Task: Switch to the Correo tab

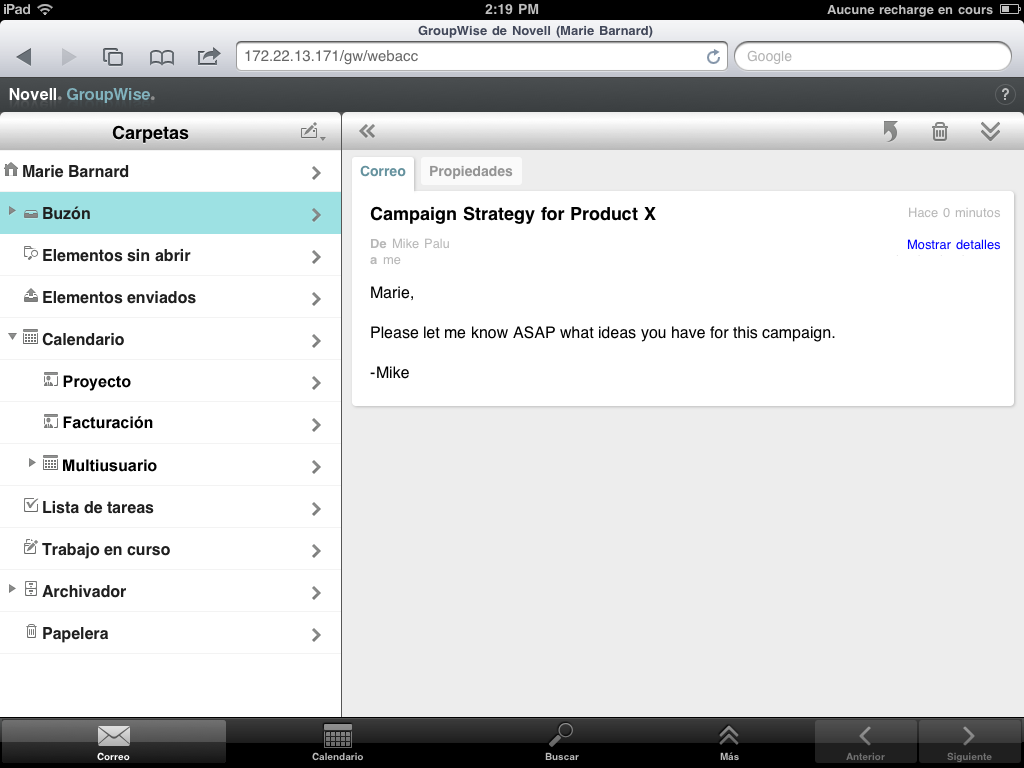Action: pyautogui.click(x=383, y=171)
